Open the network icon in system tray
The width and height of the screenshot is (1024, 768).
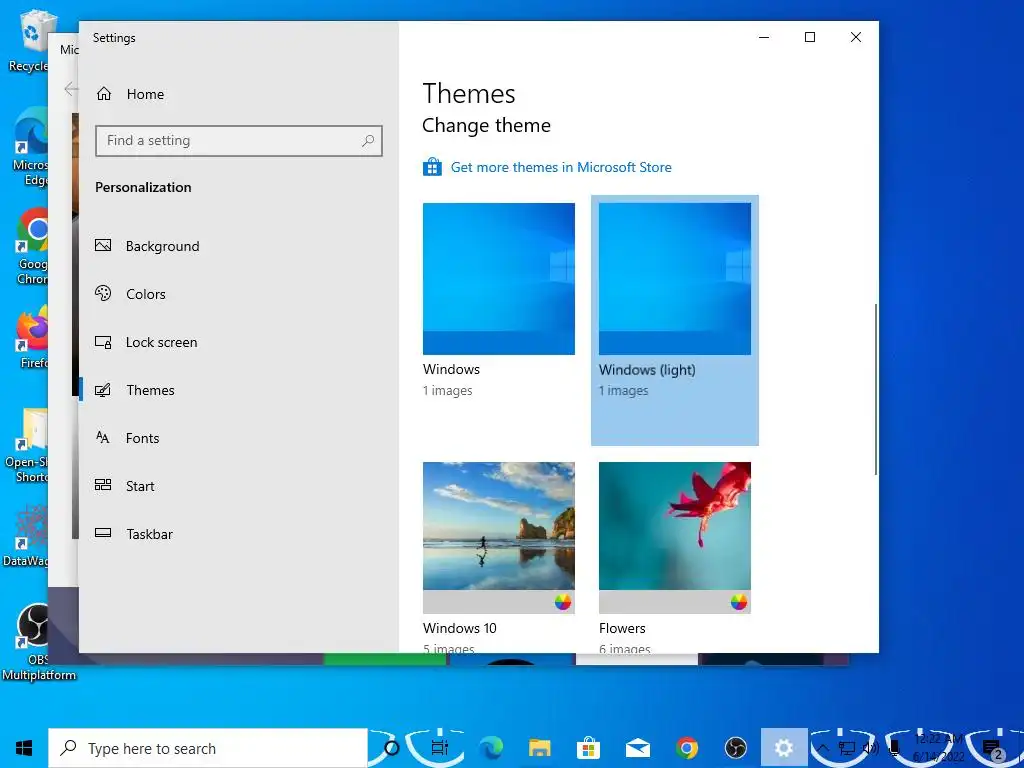[847, 748]
